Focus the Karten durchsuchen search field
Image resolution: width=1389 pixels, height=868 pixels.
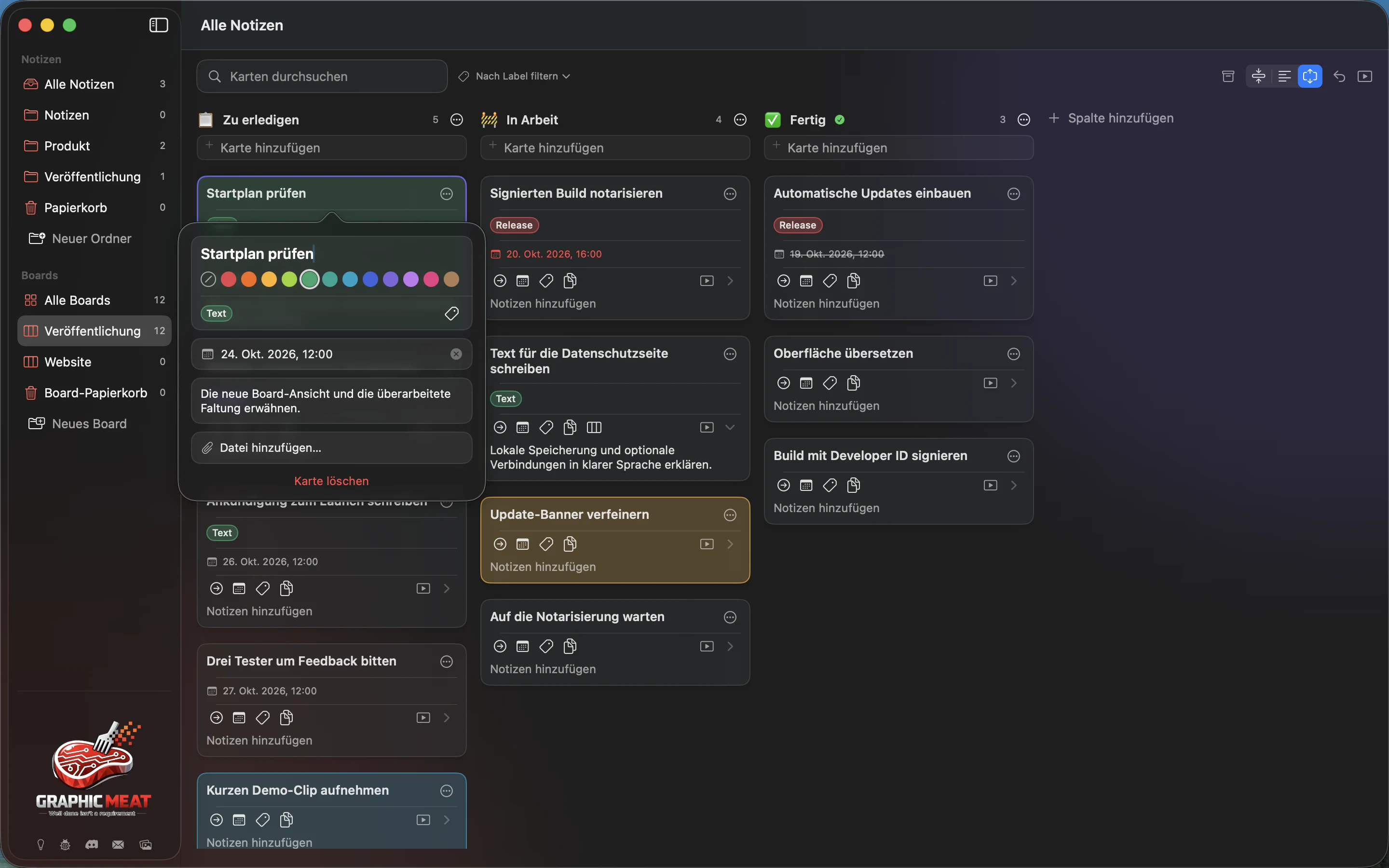pyautogui.click(x=322, y=76)
